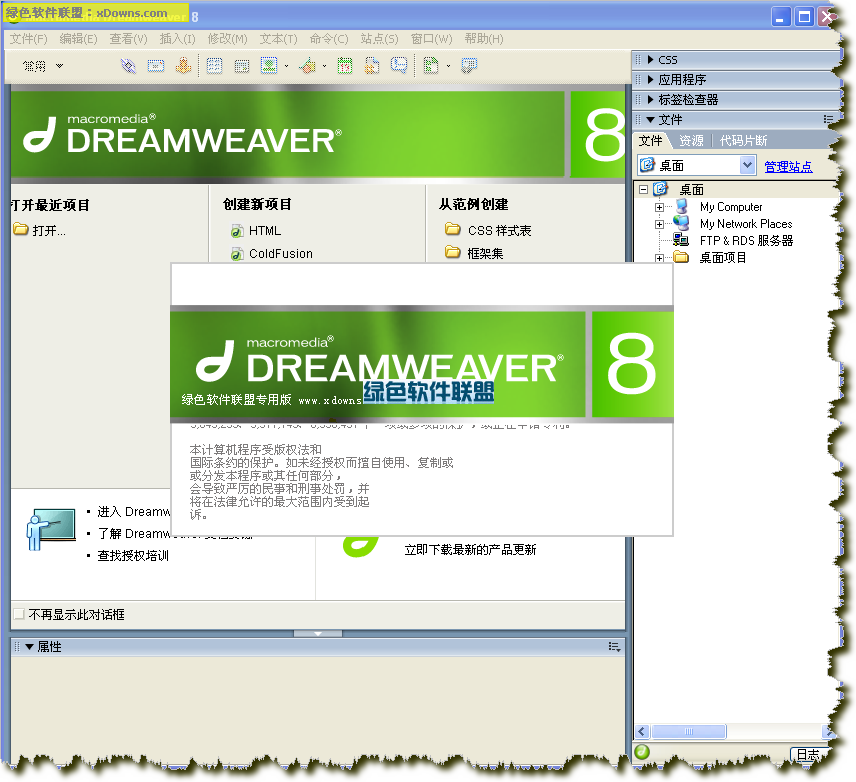Expand the CSS panel group

click(x=650, y=60)
